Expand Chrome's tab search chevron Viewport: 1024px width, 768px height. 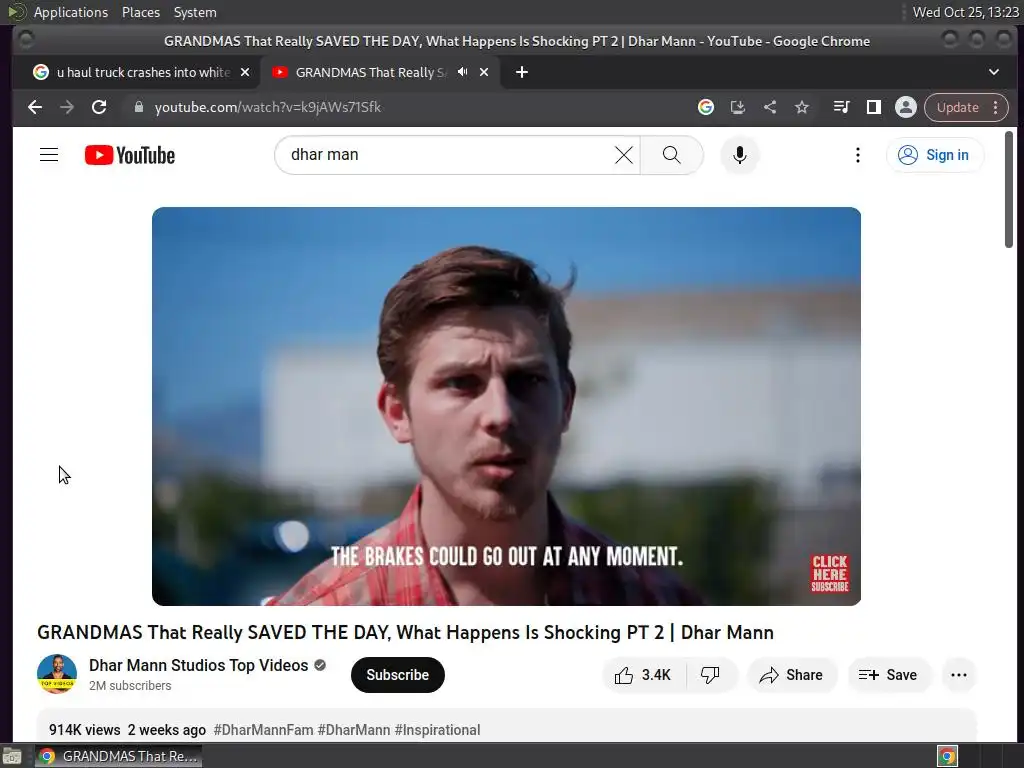(x=993, y=72)
